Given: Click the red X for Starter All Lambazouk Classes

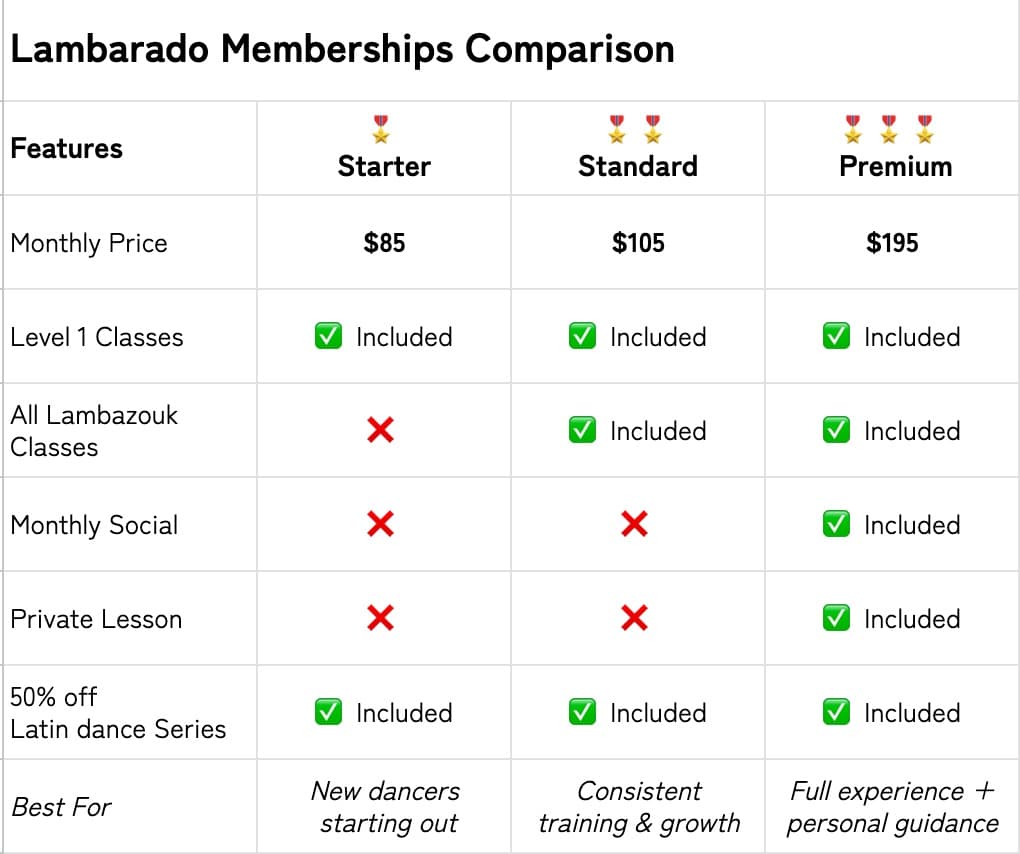Looking at the screenshot, I should (x=380, y=431).
